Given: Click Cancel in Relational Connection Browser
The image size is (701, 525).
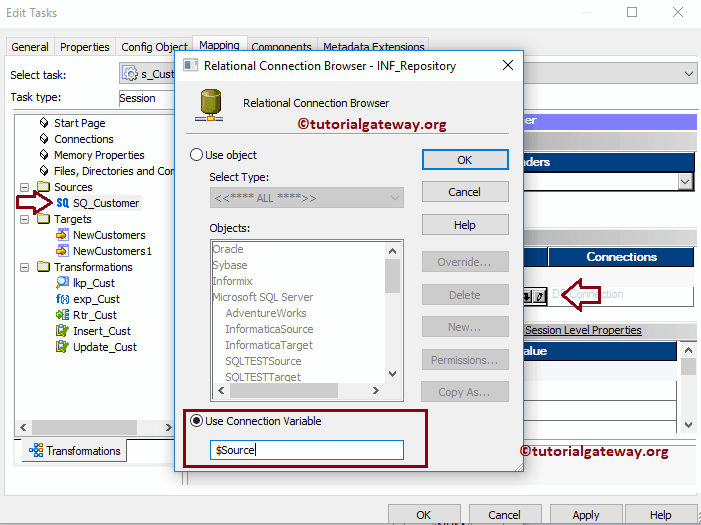Looking at the screenshot, I should point(465,192).
